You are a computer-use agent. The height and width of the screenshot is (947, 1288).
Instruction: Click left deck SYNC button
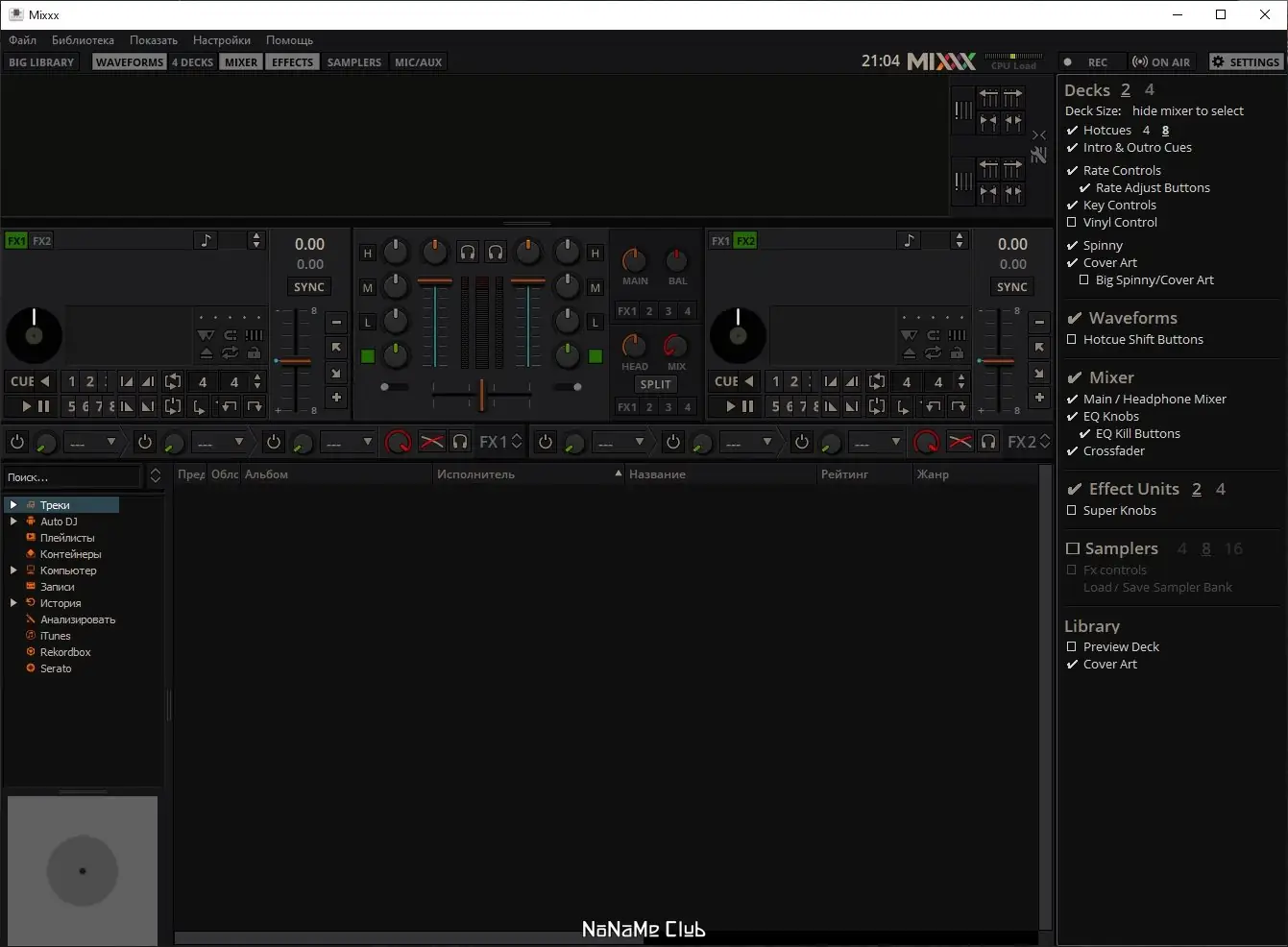pos(309,287)
